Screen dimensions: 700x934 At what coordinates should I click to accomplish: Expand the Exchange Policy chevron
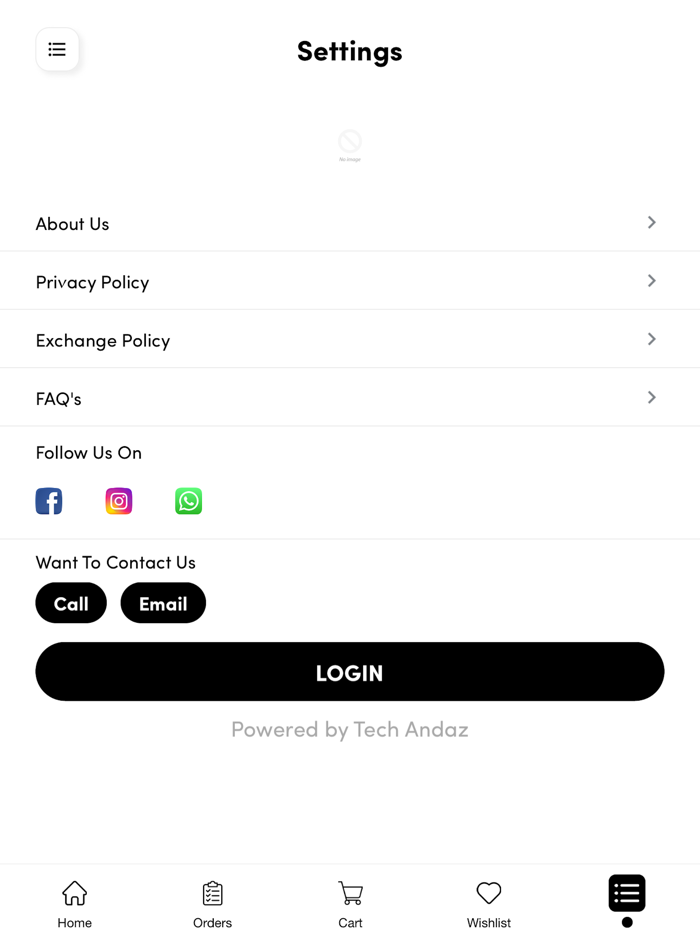(651, 339)
